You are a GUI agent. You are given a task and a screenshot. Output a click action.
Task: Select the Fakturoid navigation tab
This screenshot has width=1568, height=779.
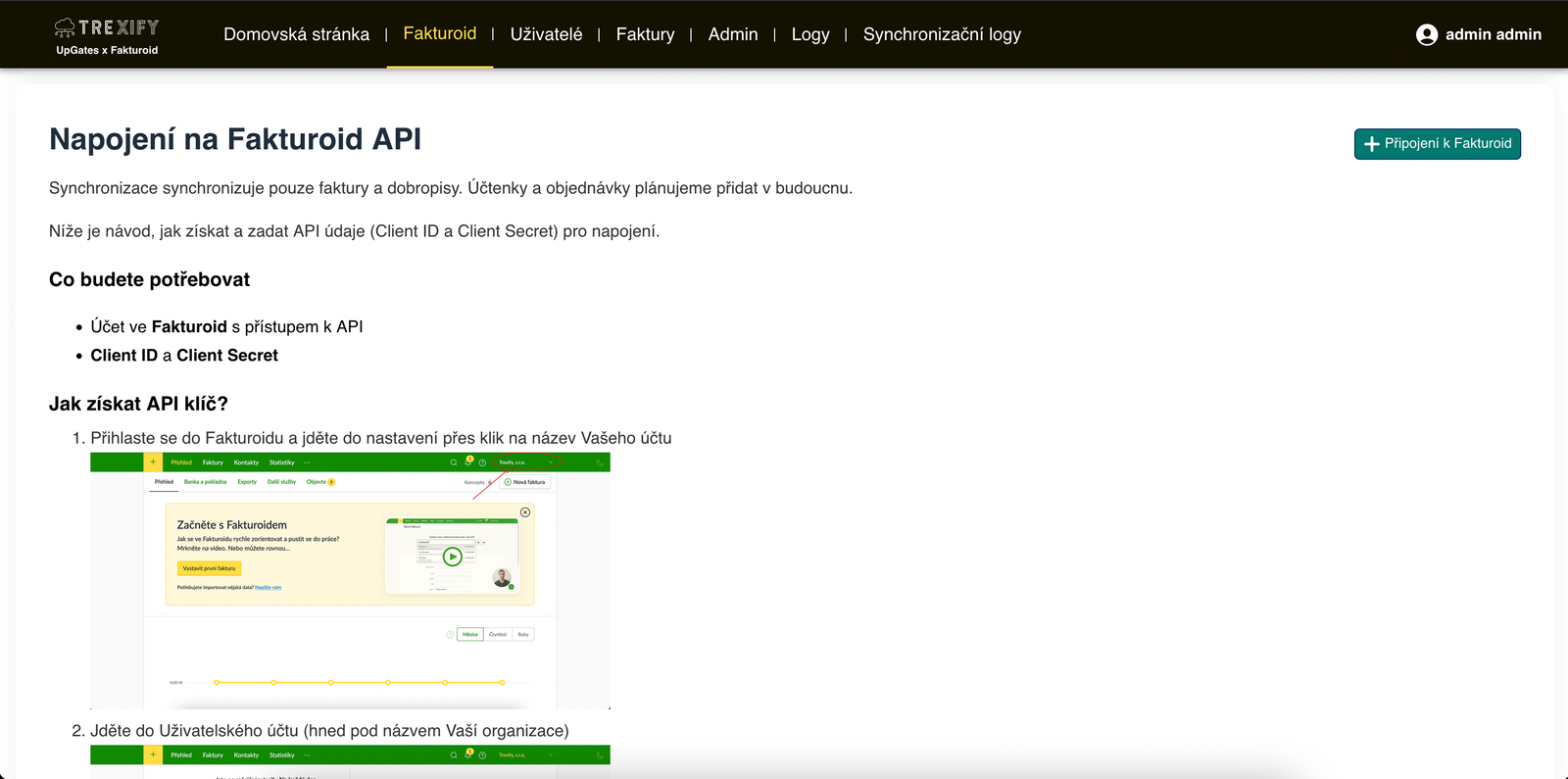pyautogui.click(x=440, y=33)
